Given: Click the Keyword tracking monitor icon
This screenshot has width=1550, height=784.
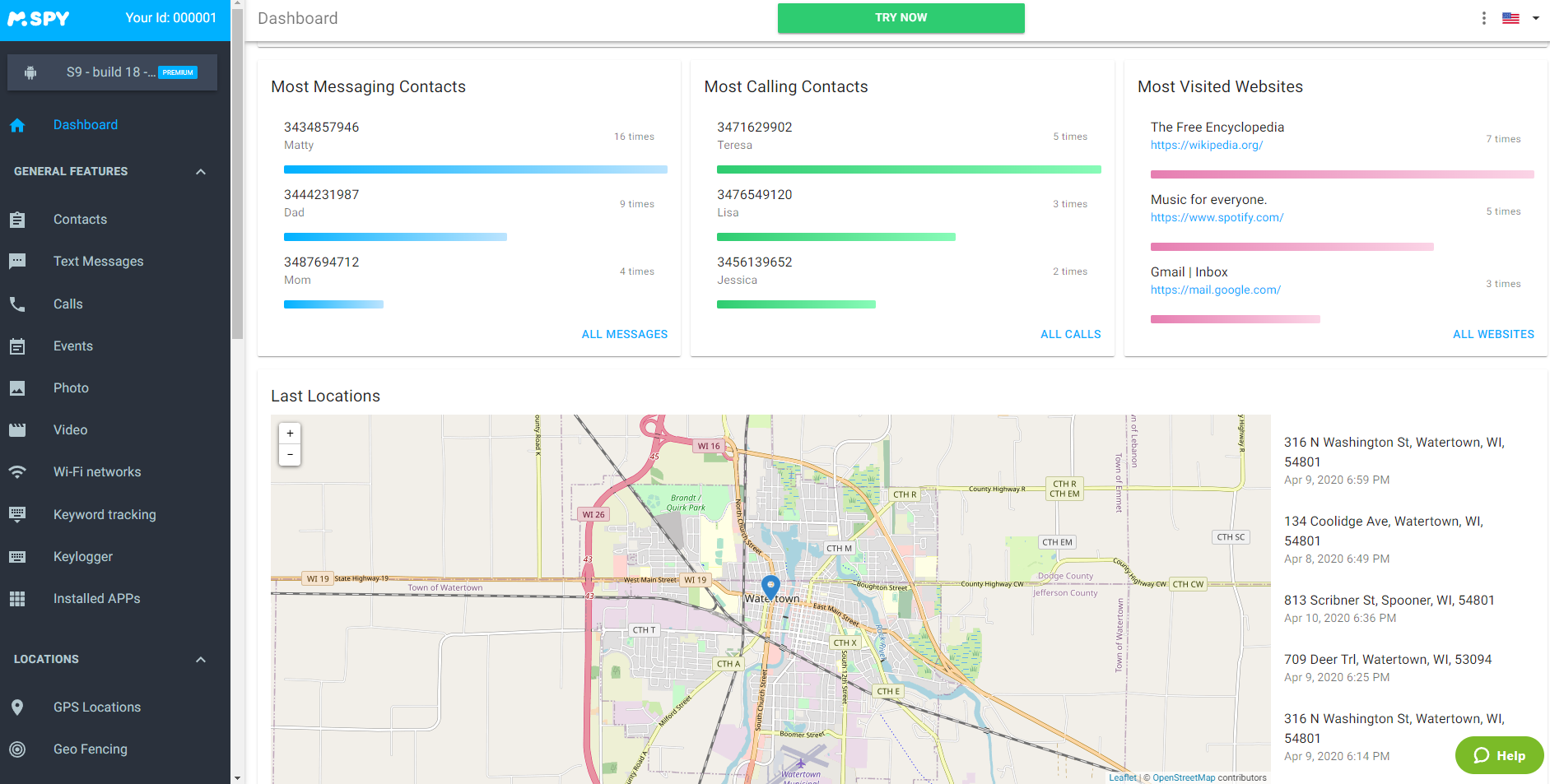Looking at the screenshot, I should pyautogui.click(x=17, y=515).
